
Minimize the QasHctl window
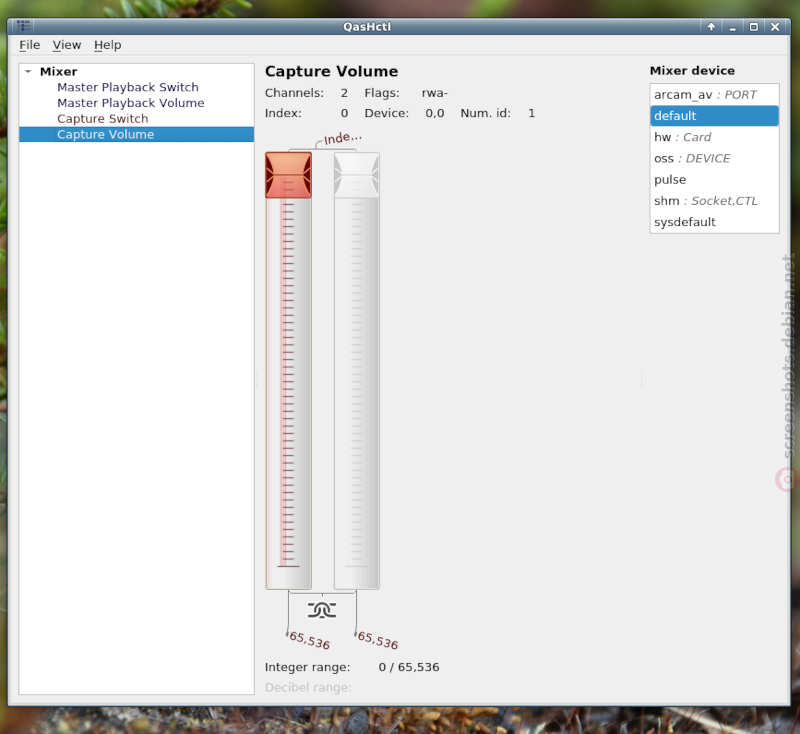coord(733,27)
